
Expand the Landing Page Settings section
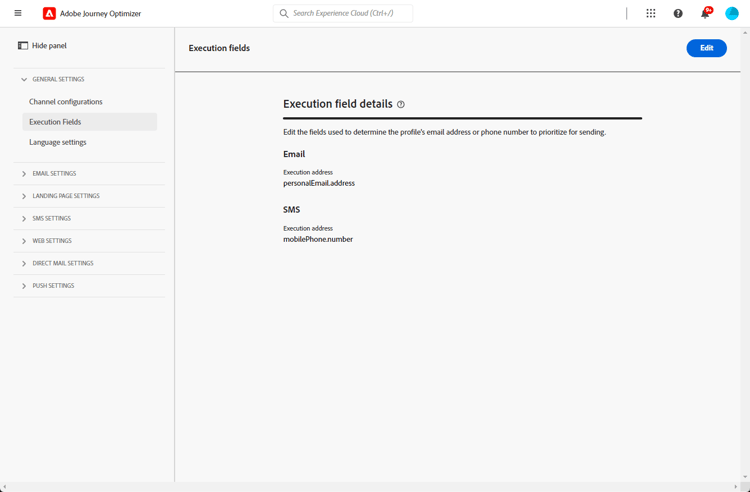(x=24, y=196)
